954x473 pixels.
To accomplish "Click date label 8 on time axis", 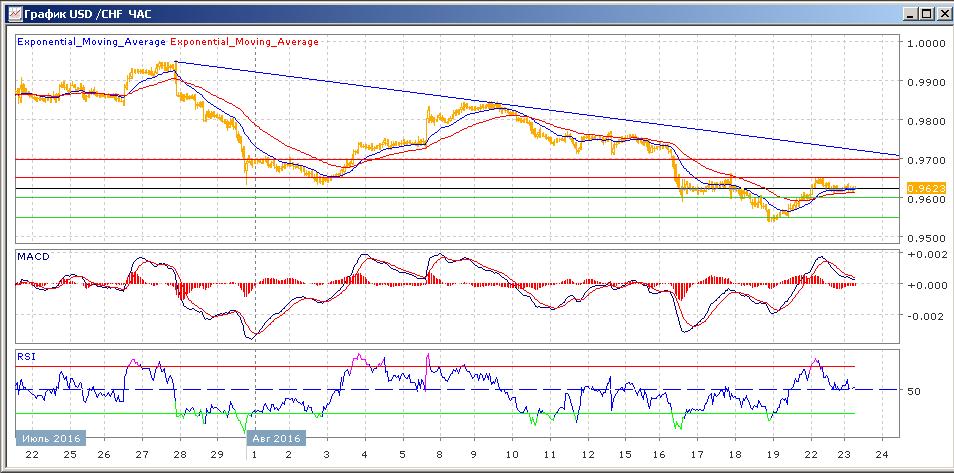I will (x=437, y=455).
